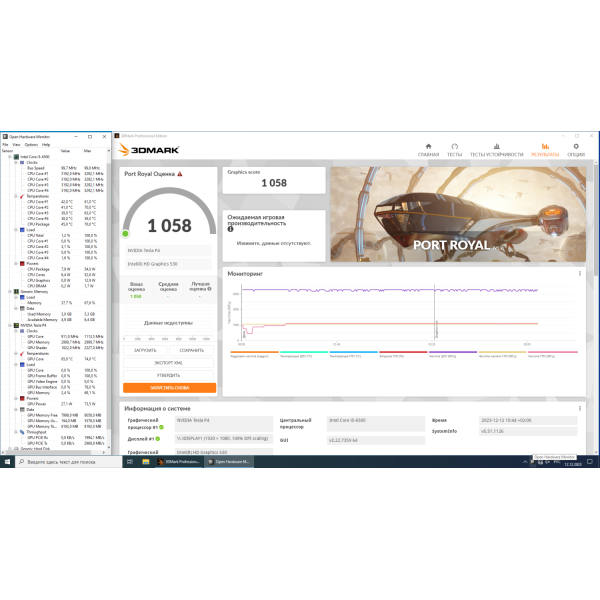This screenshot has height=600, width=600.
Task: Open the Windows Start menu
Action: (7, 462)
